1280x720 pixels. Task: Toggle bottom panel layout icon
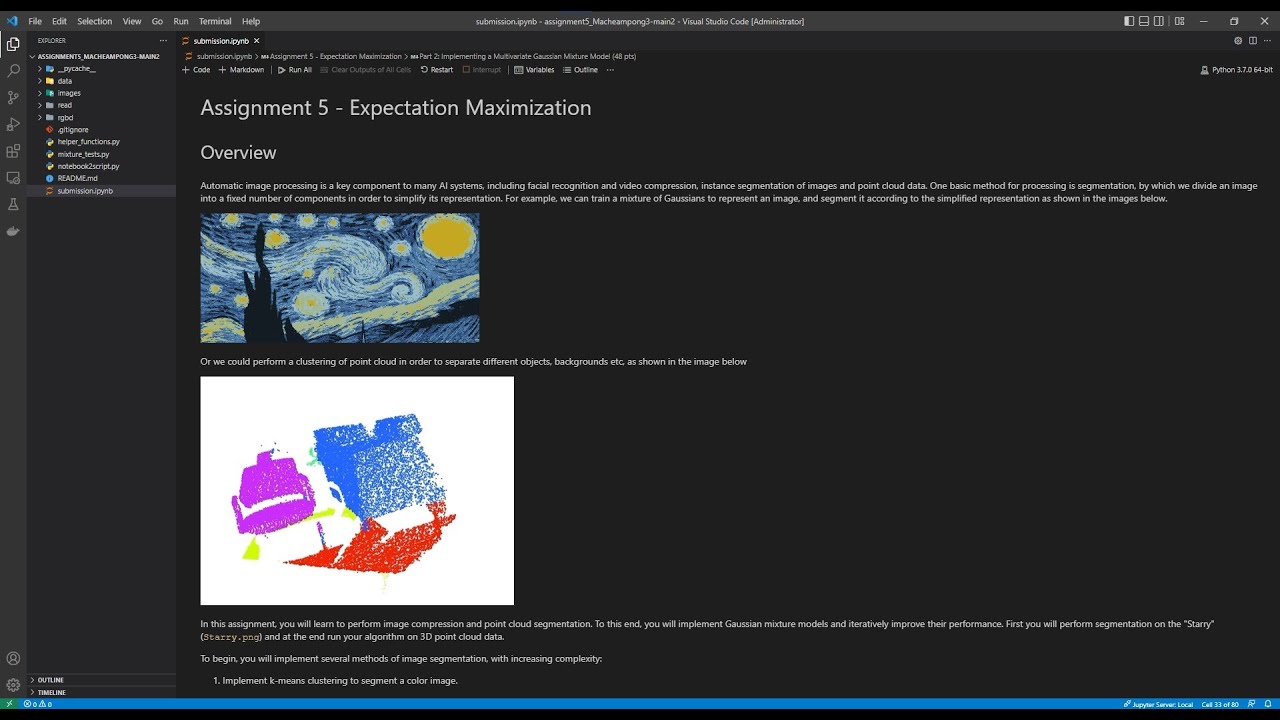[1144, 21]
